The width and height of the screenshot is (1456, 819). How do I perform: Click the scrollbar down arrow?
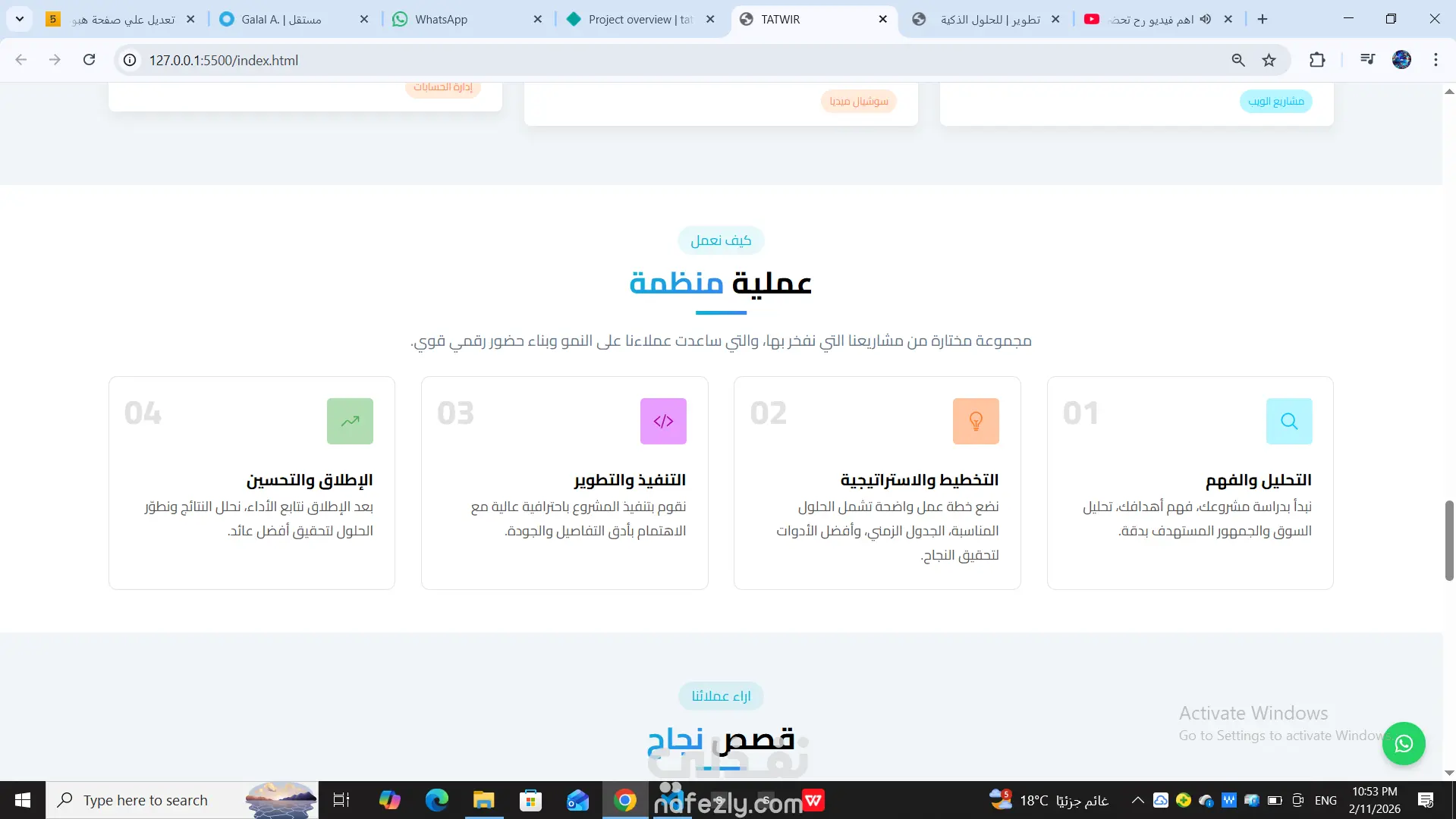pyautogui.click(x=1448, y=773)
